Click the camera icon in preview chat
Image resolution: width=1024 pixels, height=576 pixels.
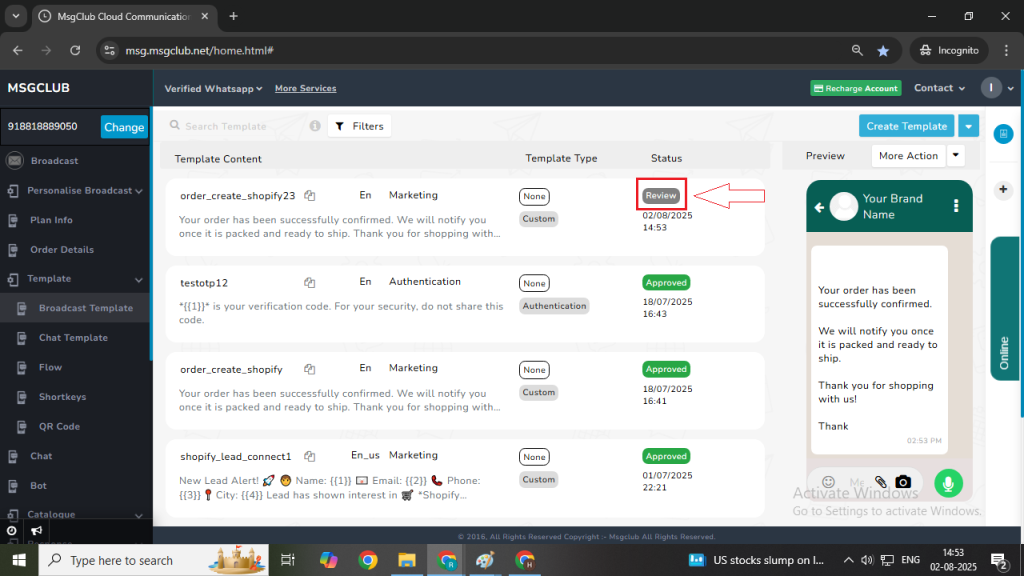tap(903, 482)
